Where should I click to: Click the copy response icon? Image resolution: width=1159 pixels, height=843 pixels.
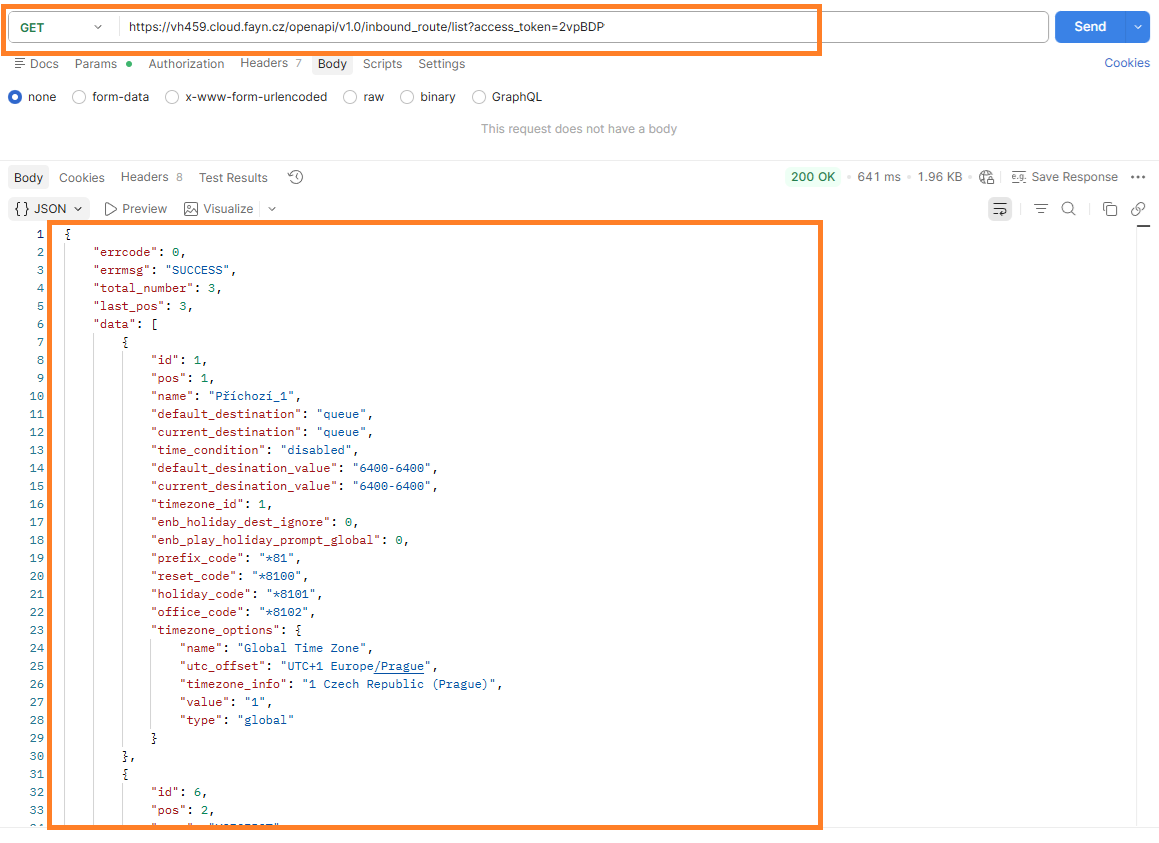[1109, 209]
